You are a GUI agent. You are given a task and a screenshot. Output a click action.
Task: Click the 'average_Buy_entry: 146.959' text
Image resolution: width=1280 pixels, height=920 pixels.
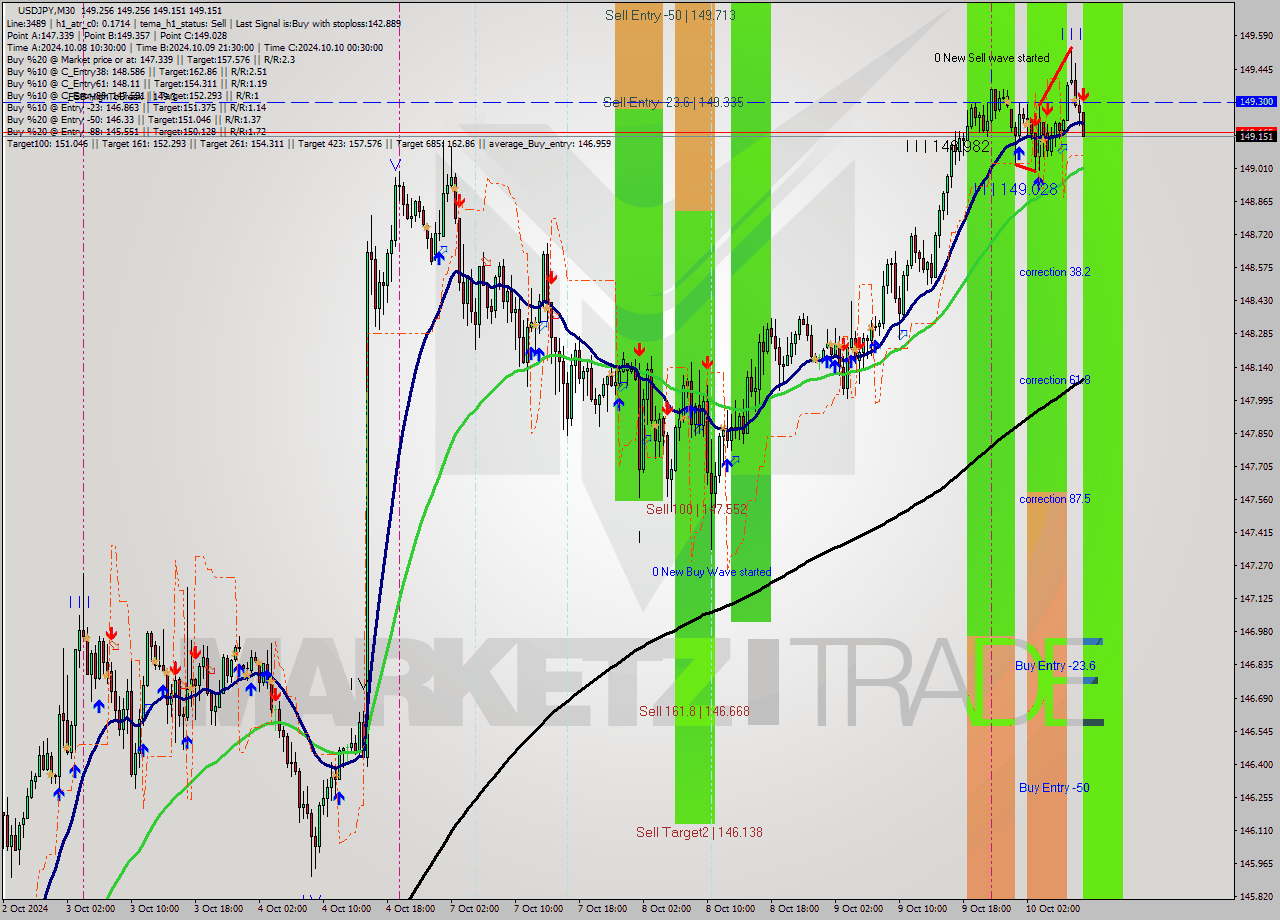549,144
